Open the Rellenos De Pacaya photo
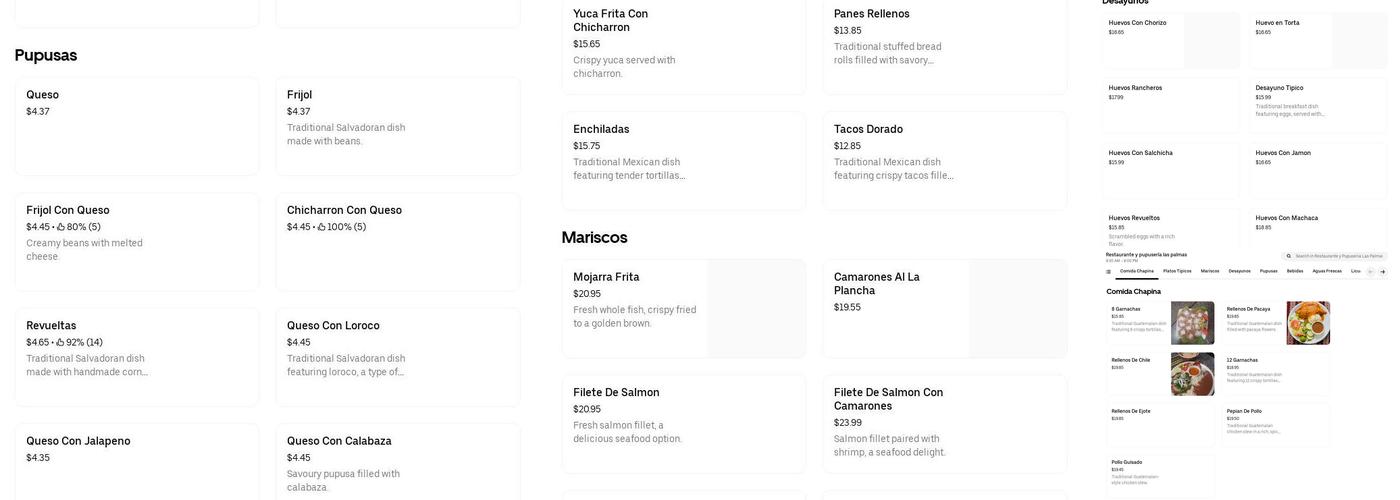Screen dimensions: 1400x500 (1308, 323)
